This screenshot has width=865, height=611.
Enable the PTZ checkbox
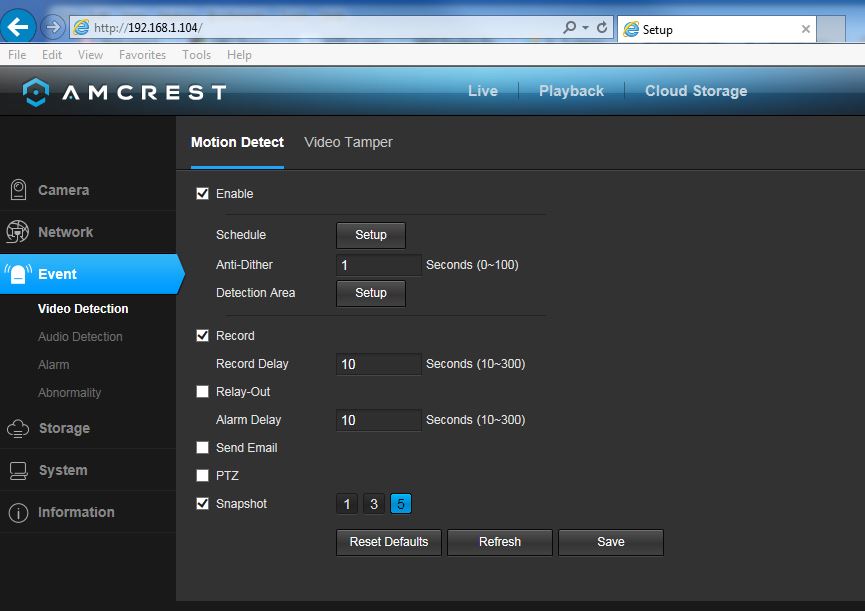pyautogui.click(x=202, y=475)
